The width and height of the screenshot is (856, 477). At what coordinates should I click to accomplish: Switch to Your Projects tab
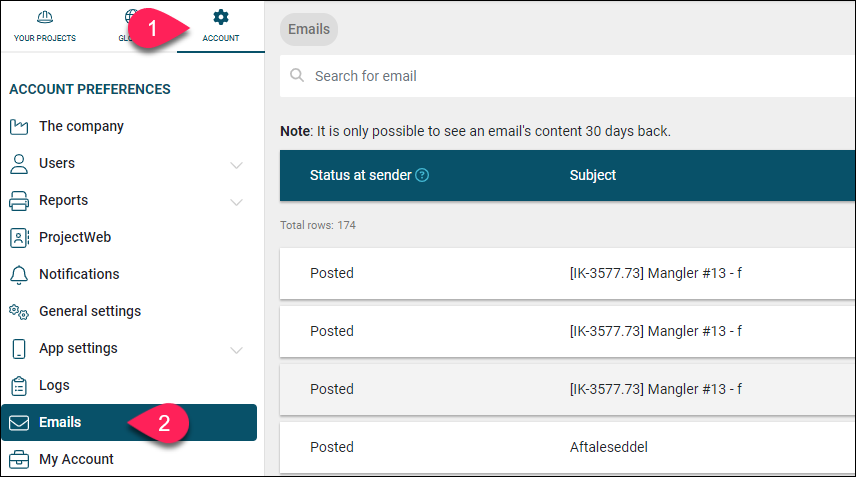coord(45,26)
